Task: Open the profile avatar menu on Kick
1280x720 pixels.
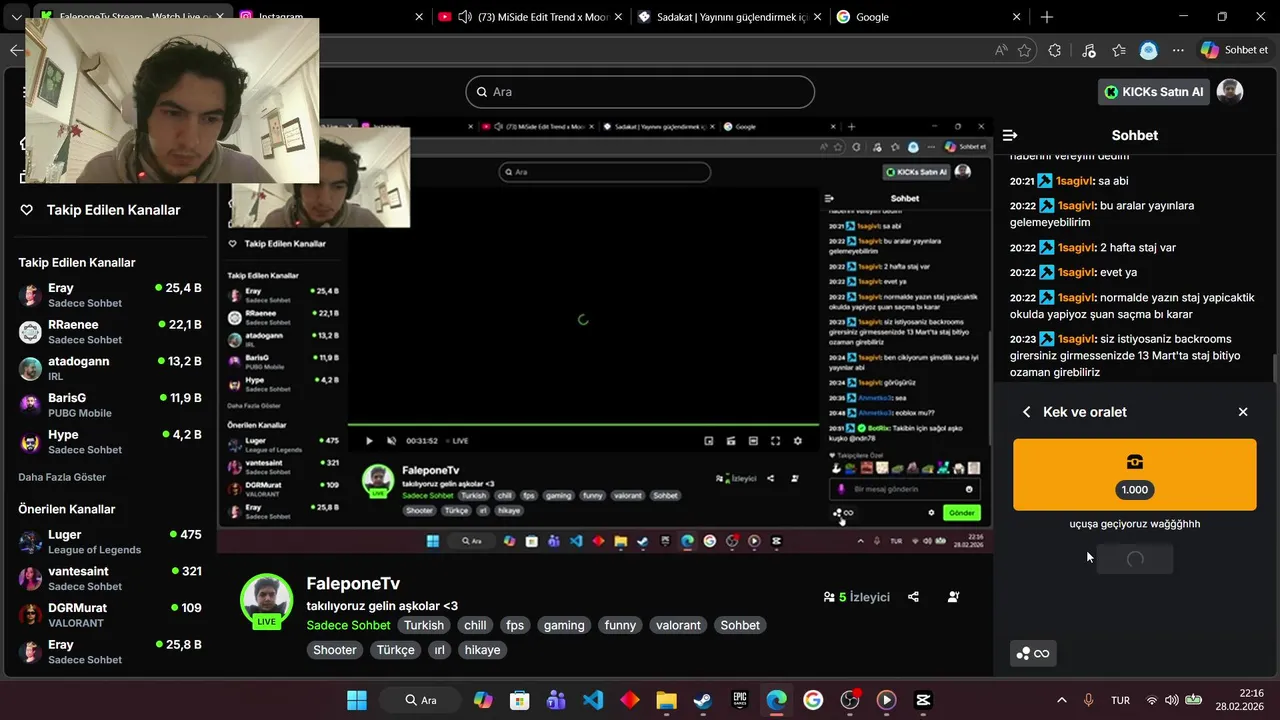Action: tap(1230, 92)
